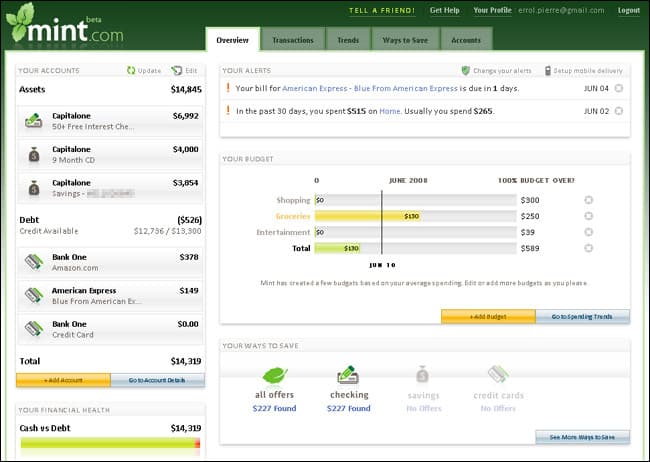The image size is (650, 462).
Task: Click Go to Account Details button
Action: (x=158, y=380)
